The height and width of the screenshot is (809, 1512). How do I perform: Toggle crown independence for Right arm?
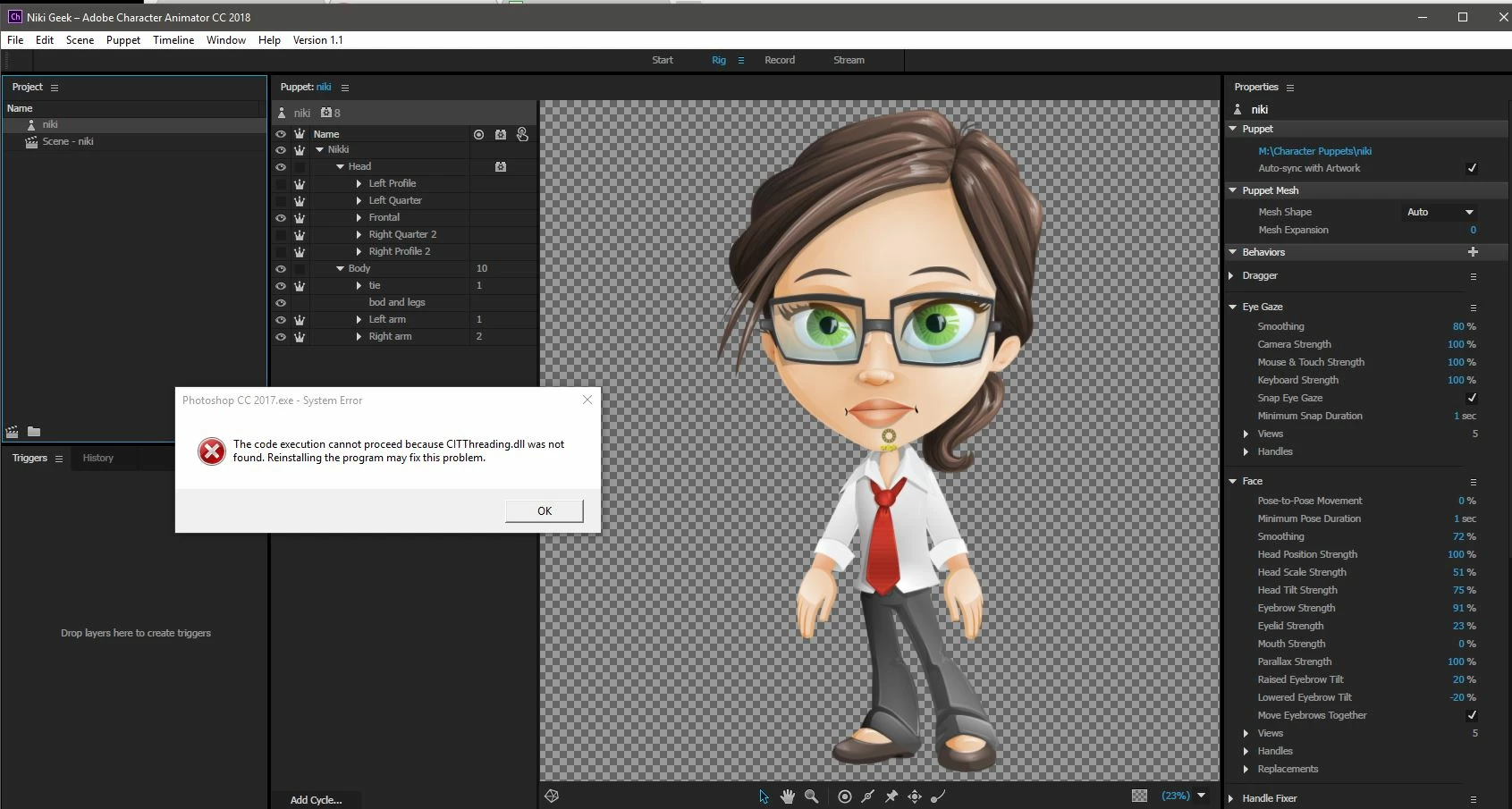pos(300,337)
